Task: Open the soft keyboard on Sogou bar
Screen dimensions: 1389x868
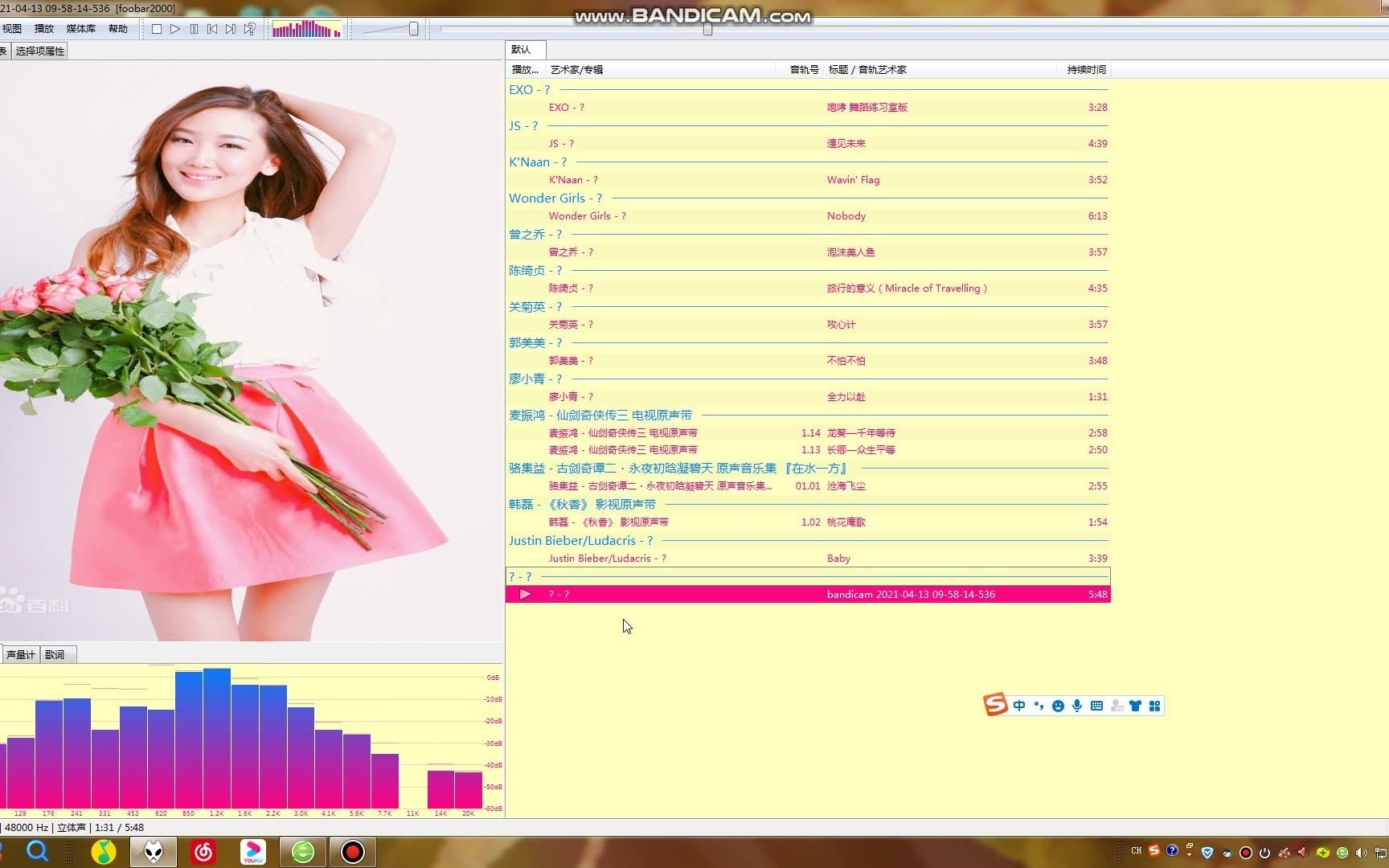Action: (x=1096, y=706)
